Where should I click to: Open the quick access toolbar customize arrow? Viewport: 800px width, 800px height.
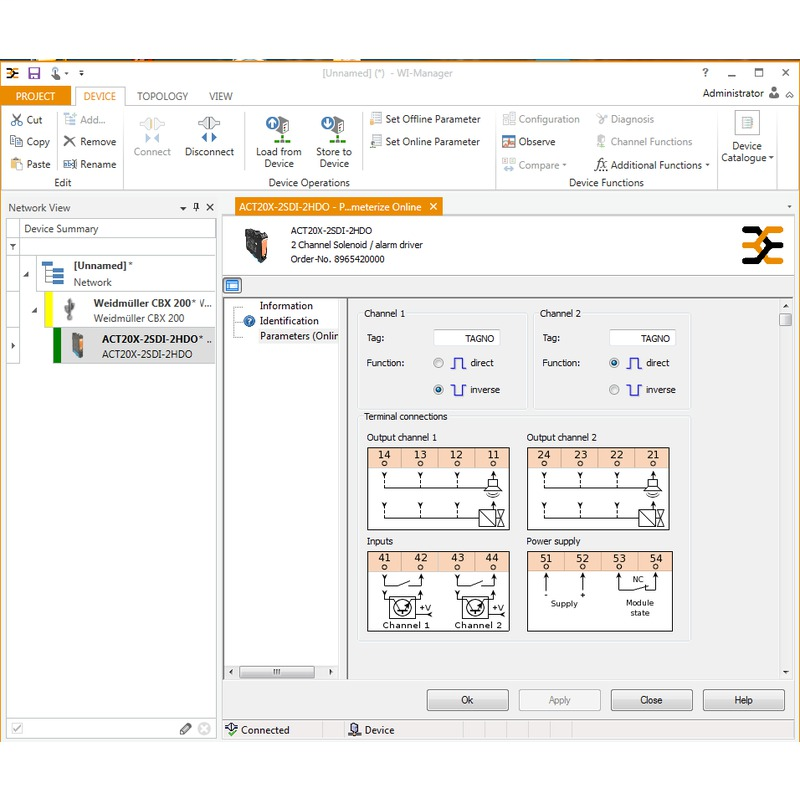(81, 73)
